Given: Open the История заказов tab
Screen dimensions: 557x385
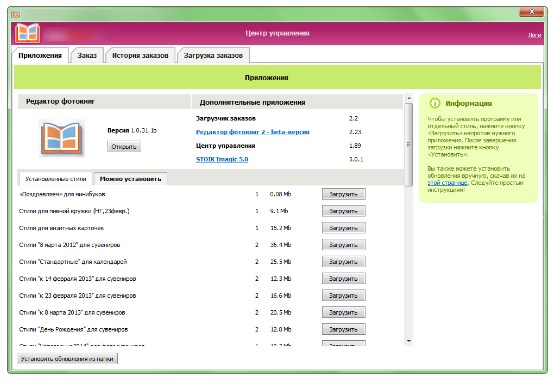Looking at the screenshot, I should tap(140, 55).
